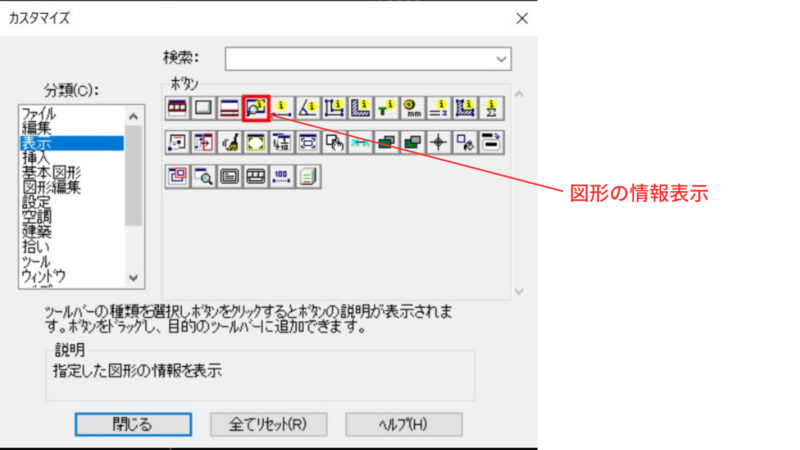Click the gray framed panel icon
This screenshot has width=800, height=450.
[229, 177]
